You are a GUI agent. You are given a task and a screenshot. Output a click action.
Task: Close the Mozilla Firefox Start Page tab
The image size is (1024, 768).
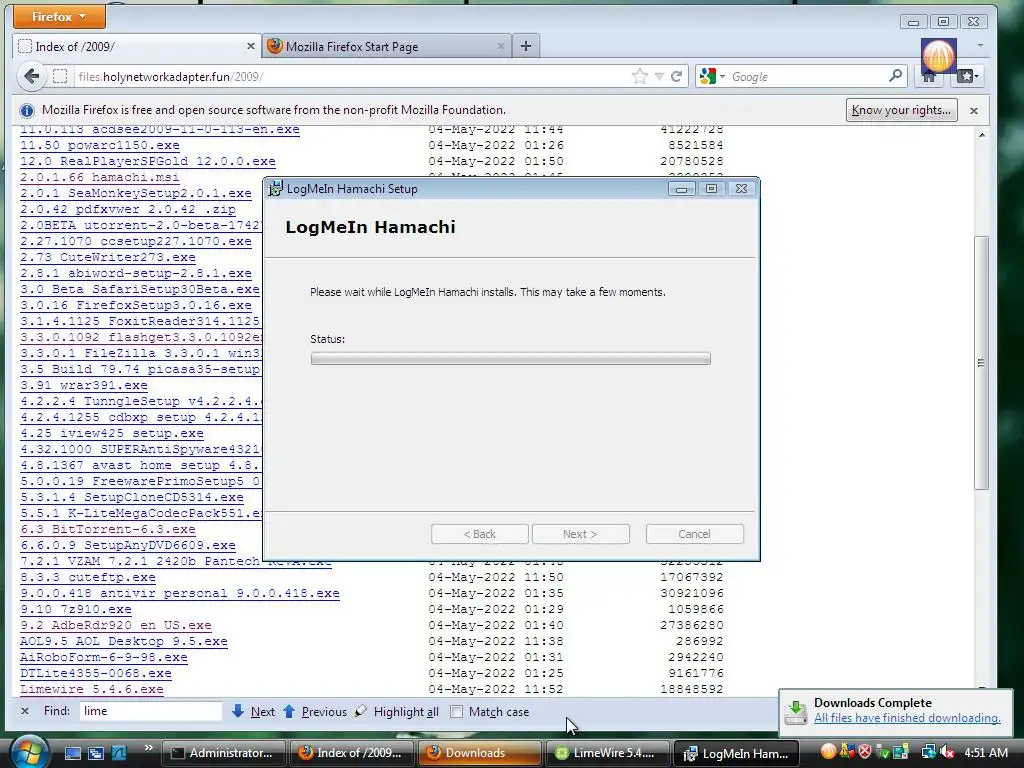[x=500, y=46]
